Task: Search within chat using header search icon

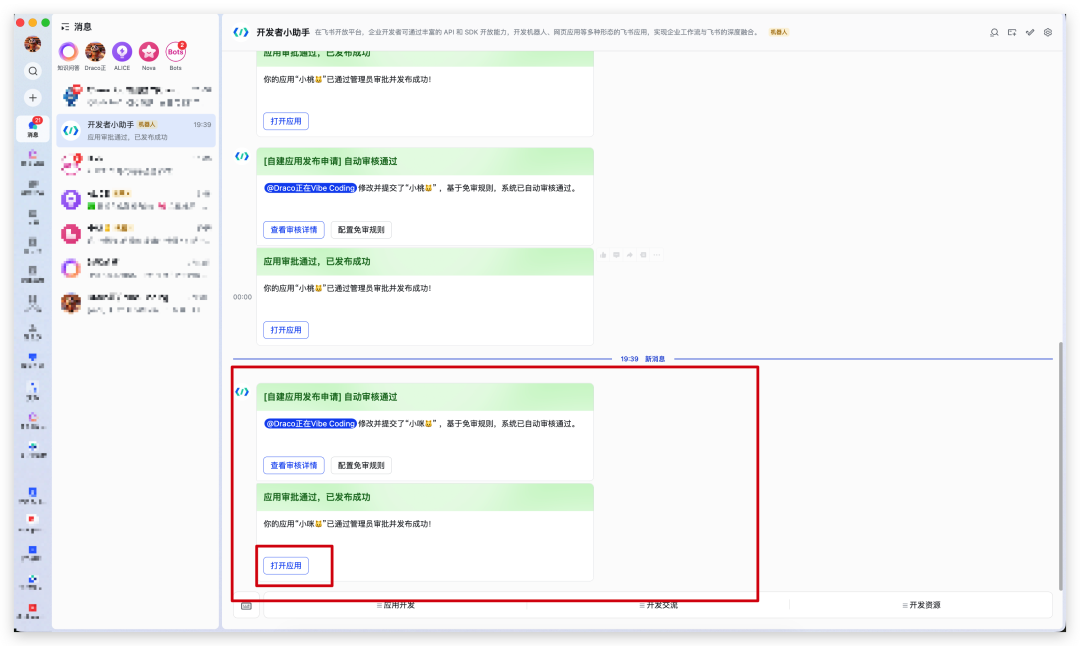Action: pyautogui.click(x=994, y=33)
